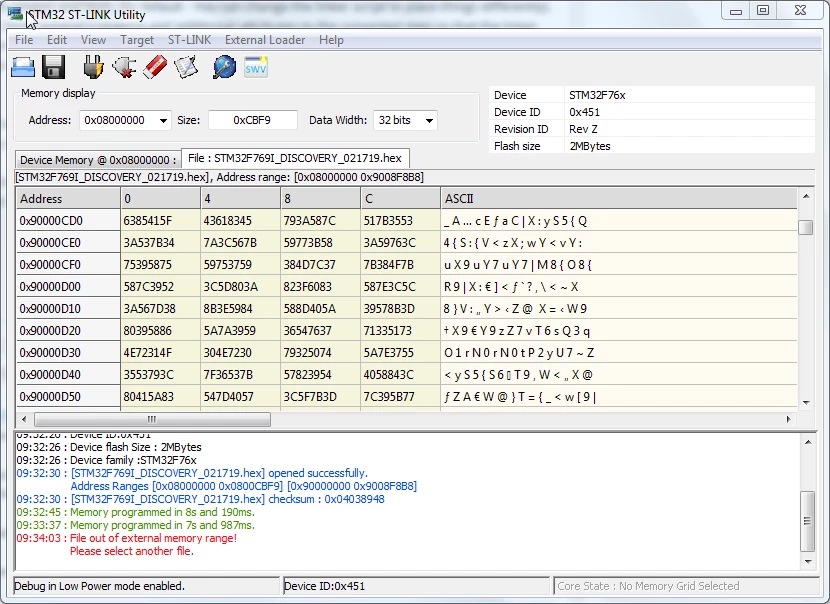Switch to Device Memory @ 0x08000000 tab
This screenshot has height=604, width=830.
[x=98, y=160]
